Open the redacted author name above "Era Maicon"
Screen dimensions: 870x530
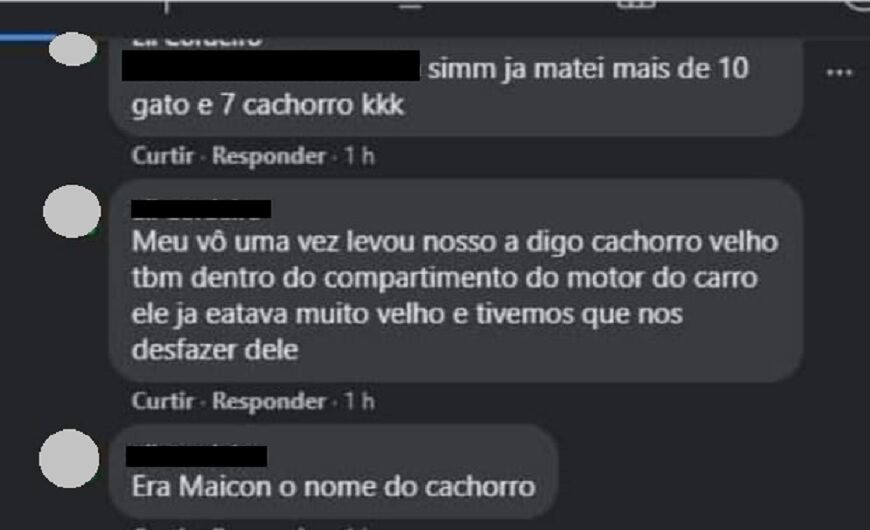pos(196,456)
